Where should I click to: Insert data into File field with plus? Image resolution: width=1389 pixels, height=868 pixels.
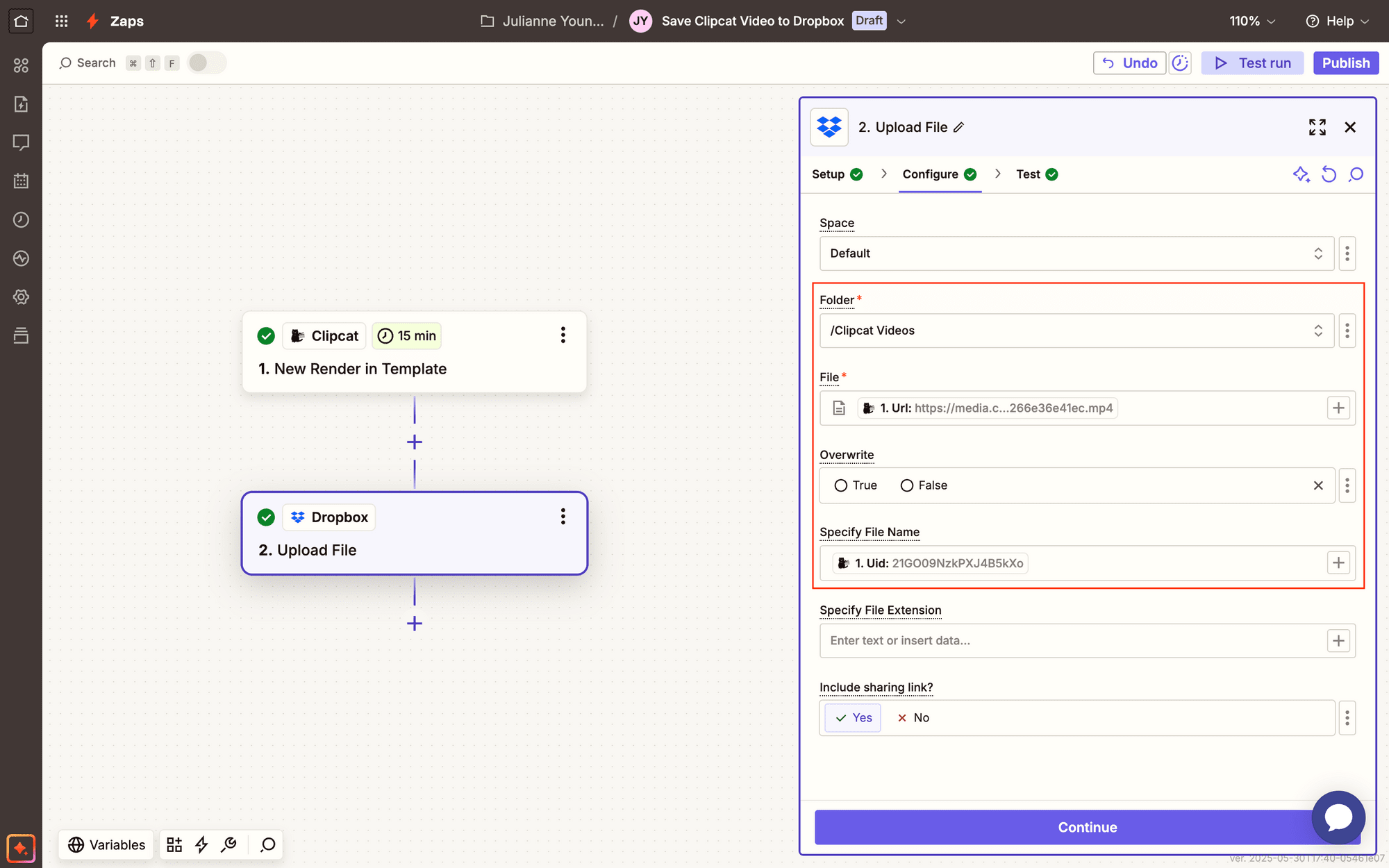coord(1338,408)
